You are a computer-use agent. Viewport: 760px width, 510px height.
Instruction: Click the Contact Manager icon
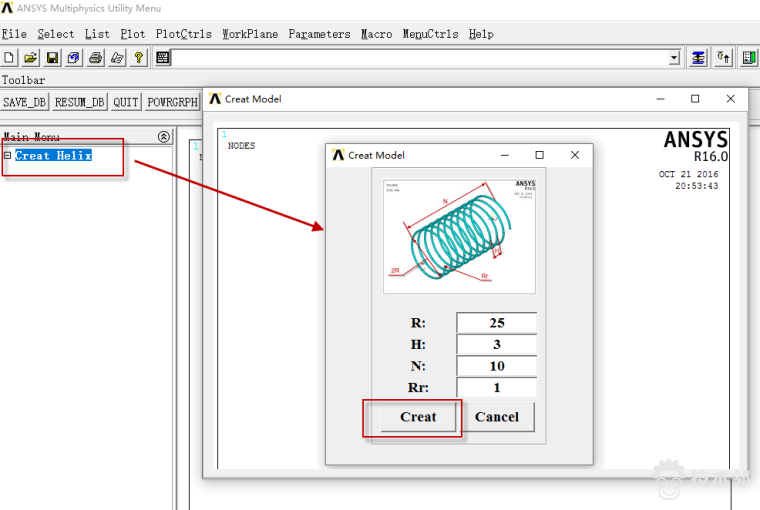(749, 58)
